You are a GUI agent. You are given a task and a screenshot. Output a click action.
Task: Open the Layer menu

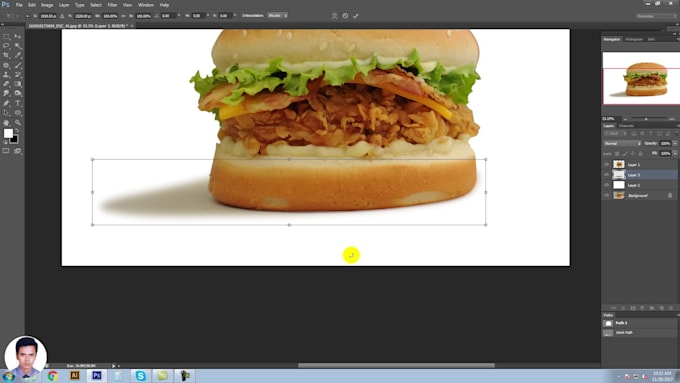point(64,5)
